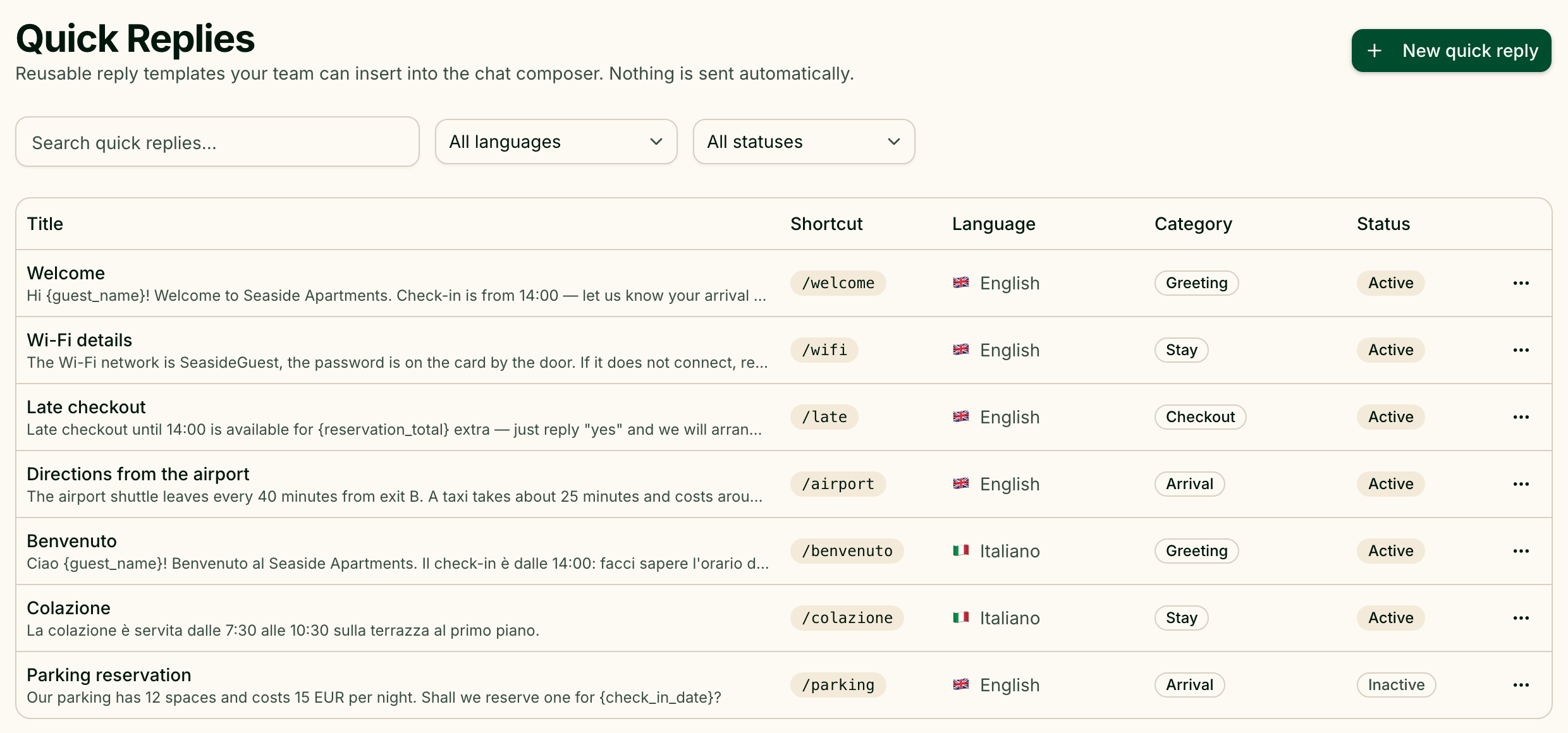Click the /welcome shortcut chip
Image resolution: width=1568 pixels, height=733 pixels.
click(838, 283)
